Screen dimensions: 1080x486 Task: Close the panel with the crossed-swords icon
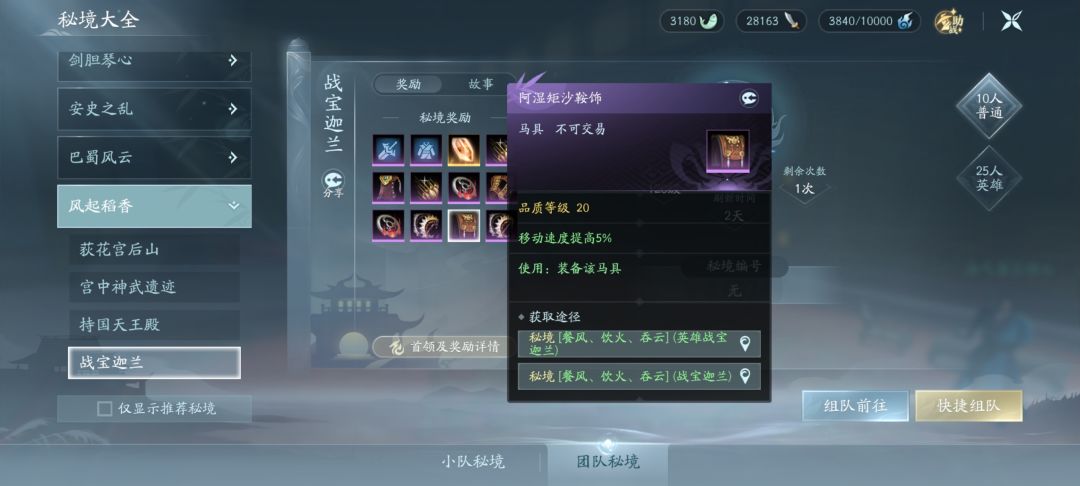tap(1012, 21)
